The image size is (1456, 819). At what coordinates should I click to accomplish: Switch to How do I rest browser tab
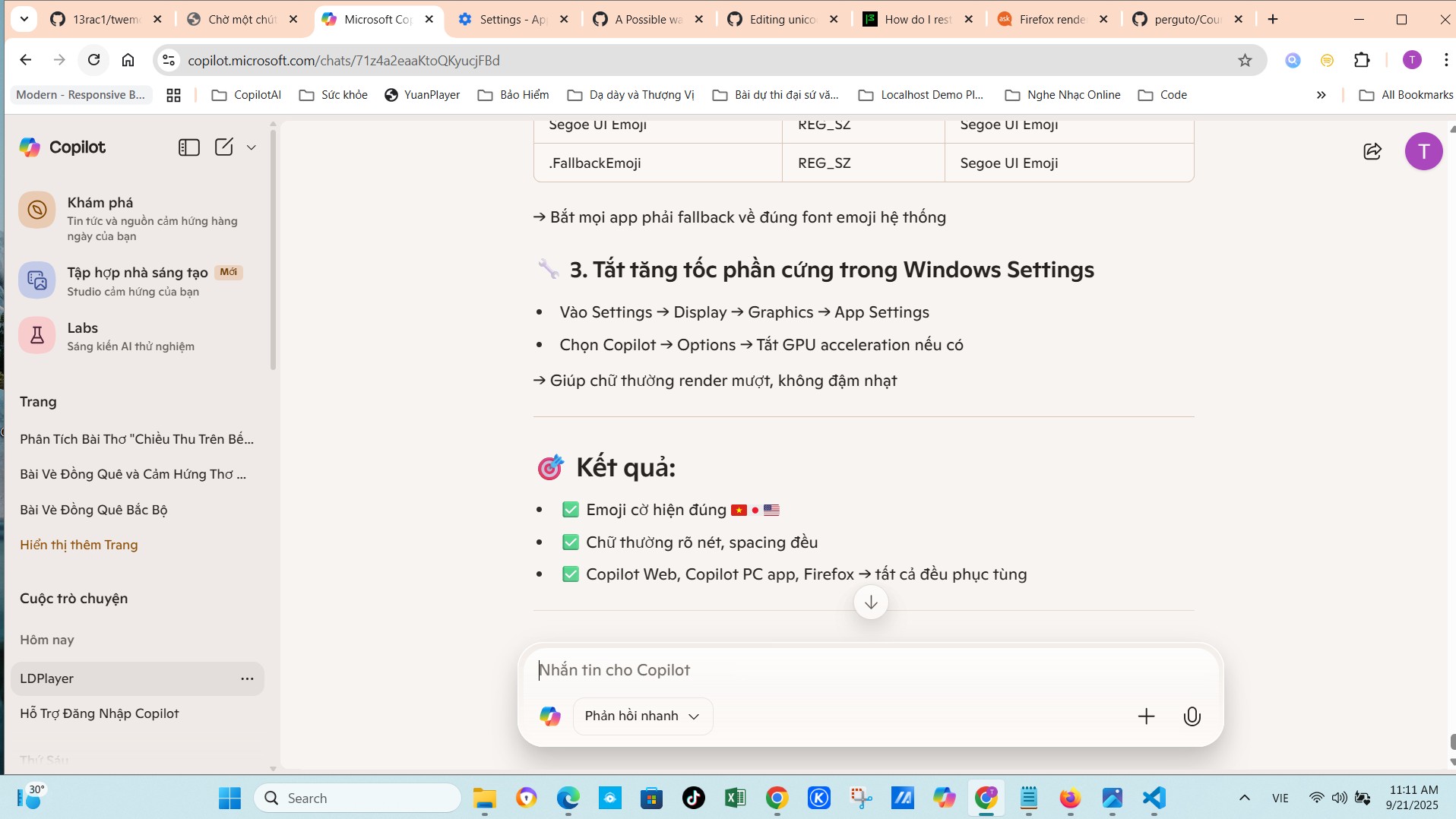pyautogui.click(x=918, y=19)
